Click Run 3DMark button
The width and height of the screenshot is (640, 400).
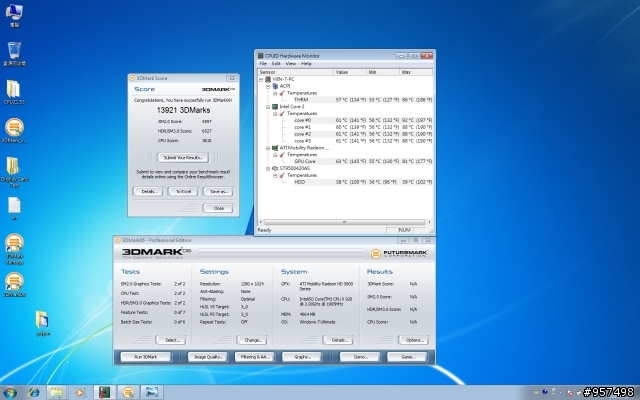coord(146,357)
